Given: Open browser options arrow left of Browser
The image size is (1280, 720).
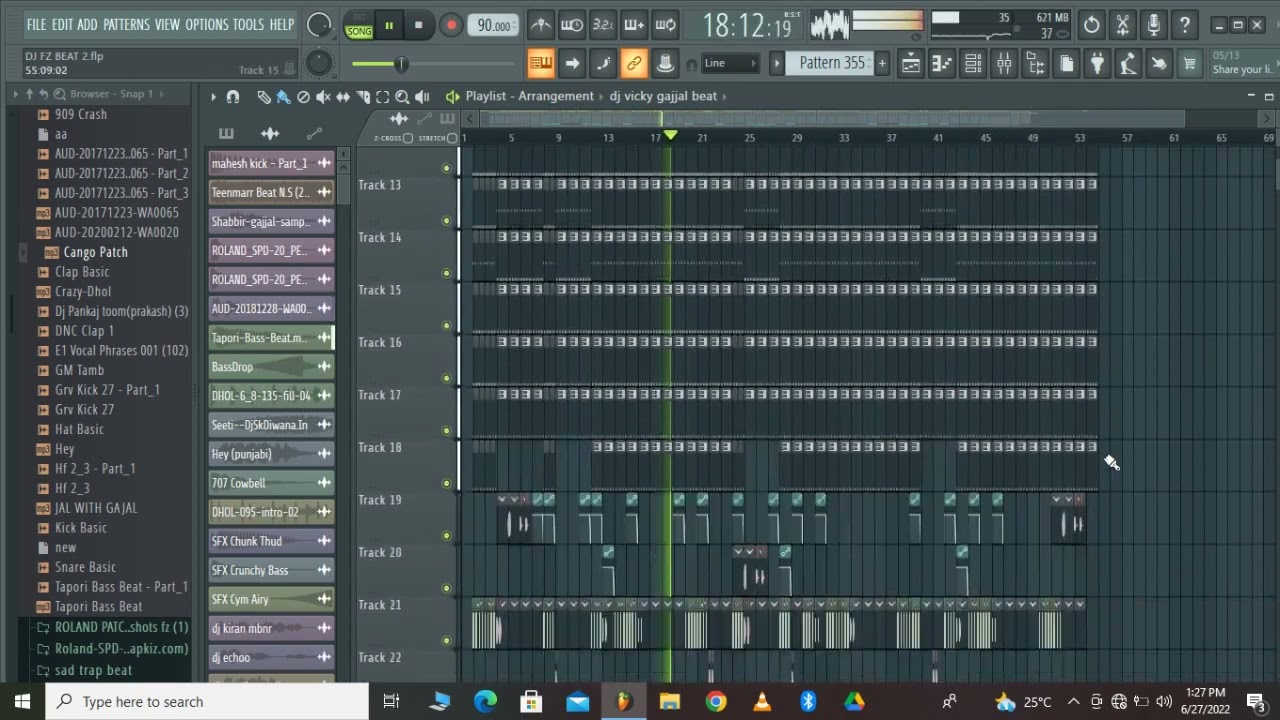Looking at the screenshot, I should (15, 94).
